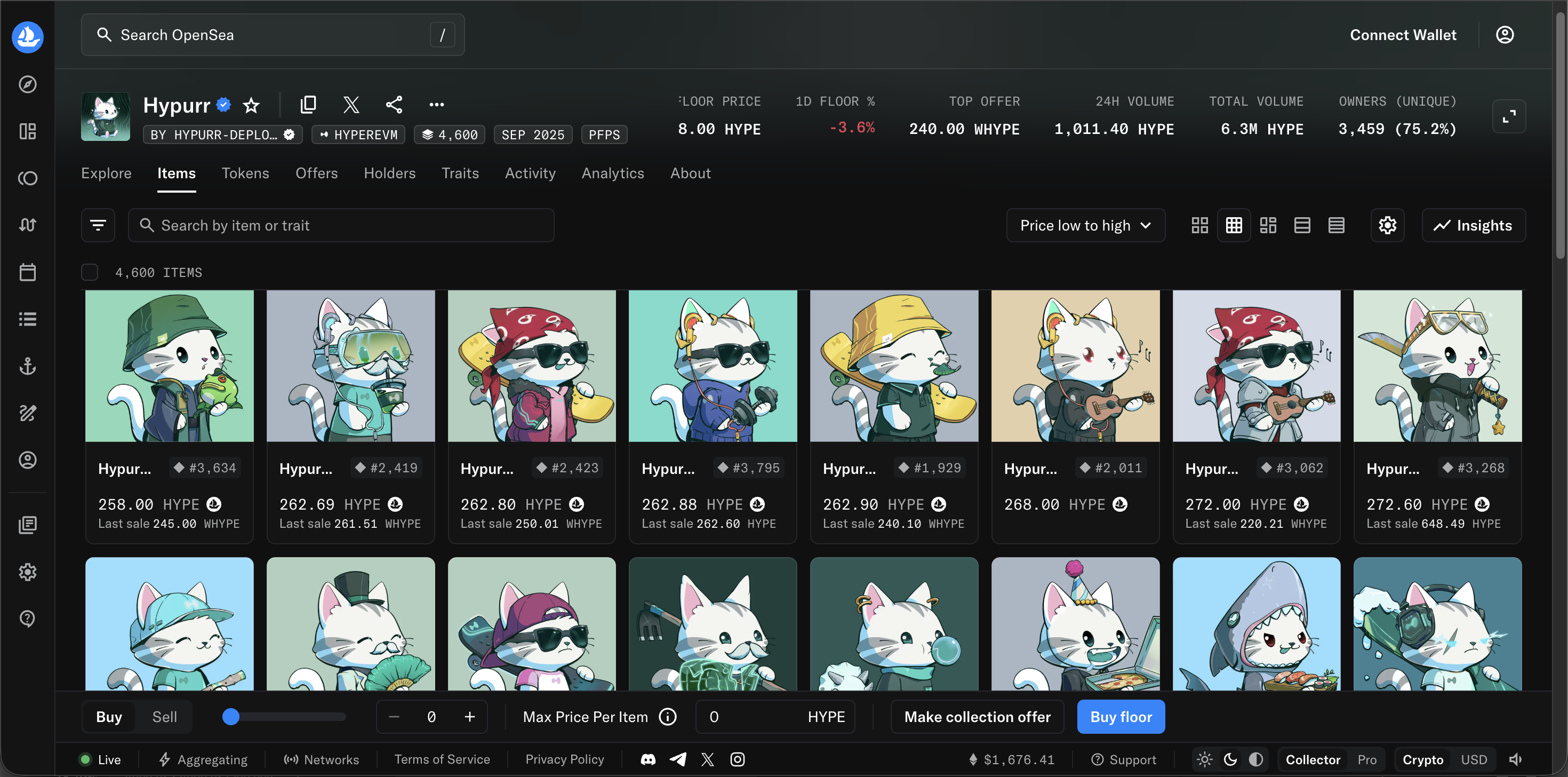Click the quantity slider handle
Viewport: 1568px width, 777px height.
231,717
